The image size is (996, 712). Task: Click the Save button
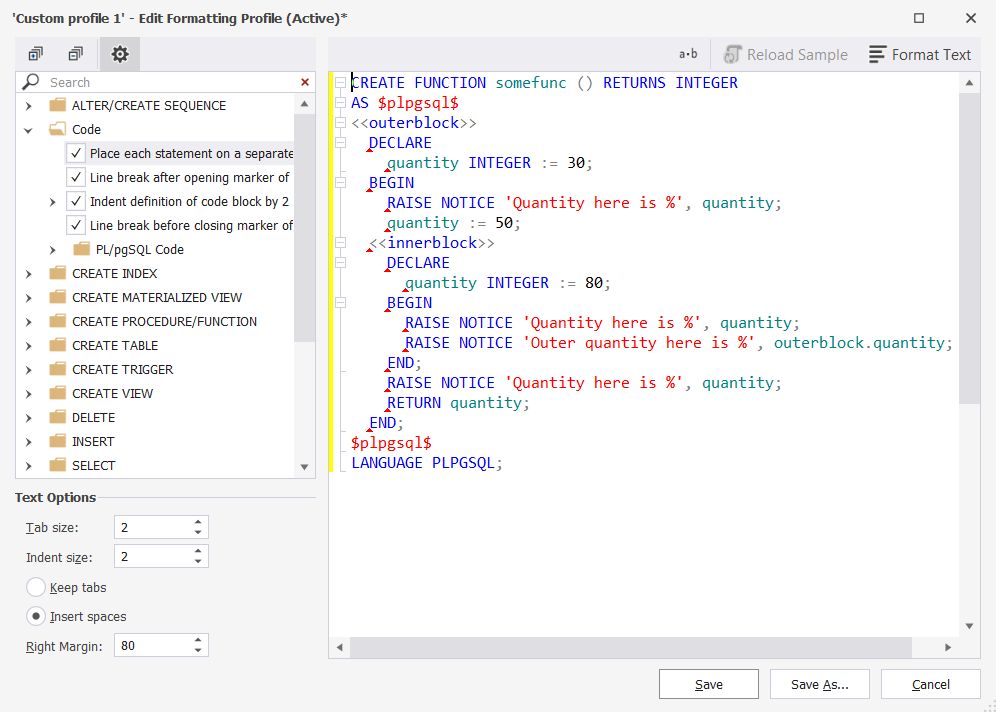point(708,684)
